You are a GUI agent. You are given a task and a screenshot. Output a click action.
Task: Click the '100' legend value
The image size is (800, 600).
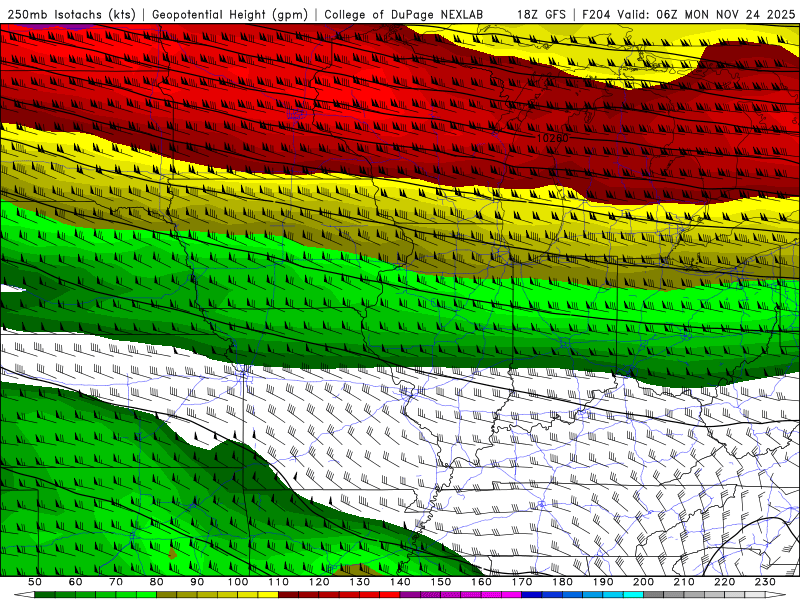click(x=238, y=582)
